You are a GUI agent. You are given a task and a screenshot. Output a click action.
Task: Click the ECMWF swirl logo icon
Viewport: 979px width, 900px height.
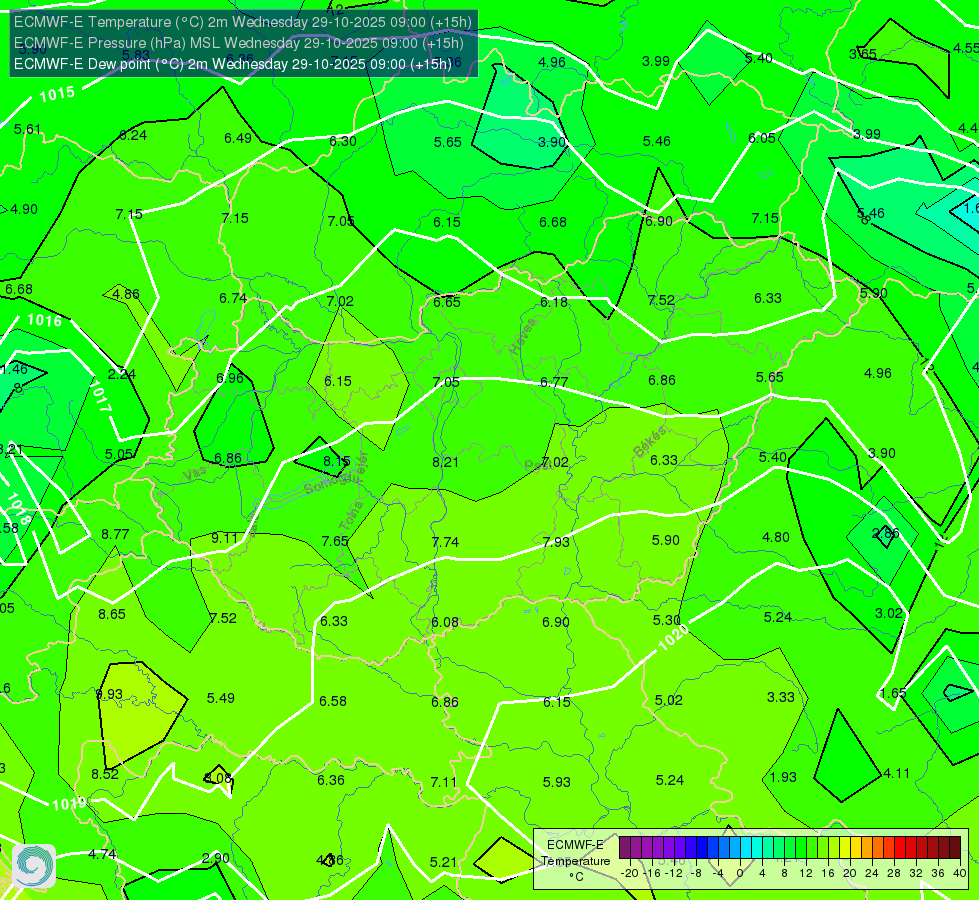(x=34, y=866)
